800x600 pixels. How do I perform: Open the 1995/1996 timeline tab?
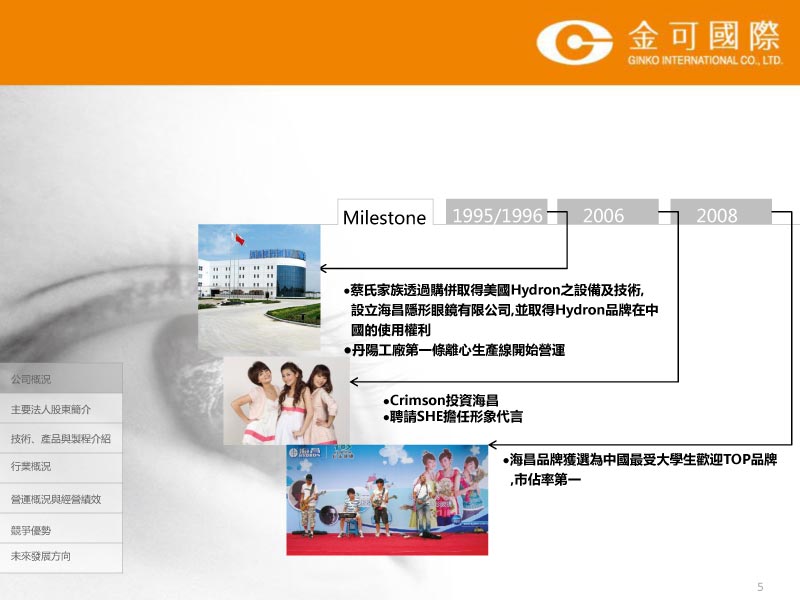point(496,212)
